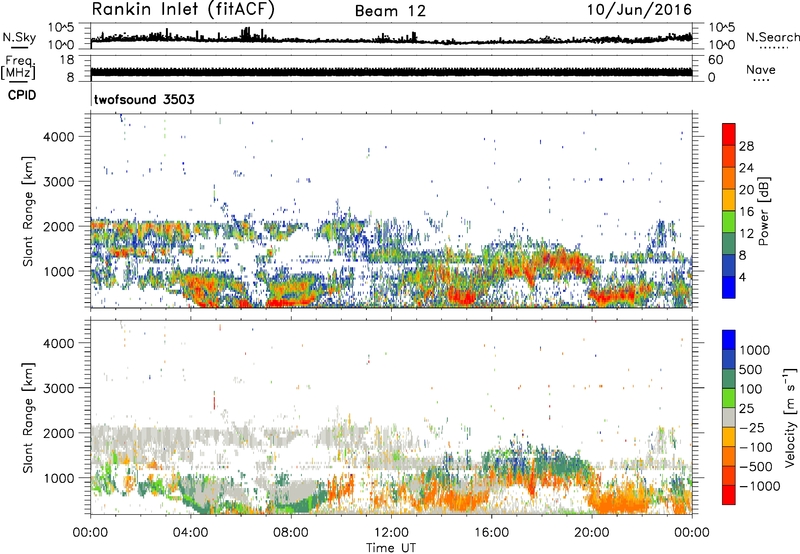Select the "-100" label on velocity colorbar

[x=756, y=447]
